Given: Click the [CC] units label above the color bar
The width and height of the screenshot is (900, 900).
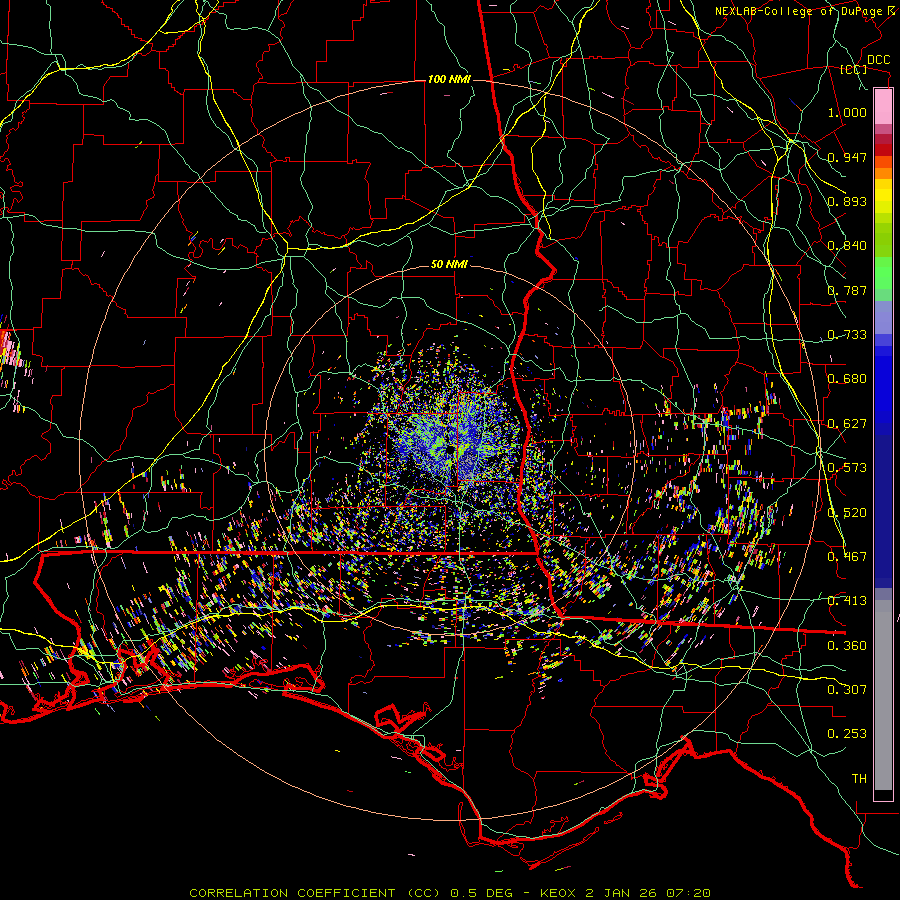Looking at the screenshot, I should [854, 69].
